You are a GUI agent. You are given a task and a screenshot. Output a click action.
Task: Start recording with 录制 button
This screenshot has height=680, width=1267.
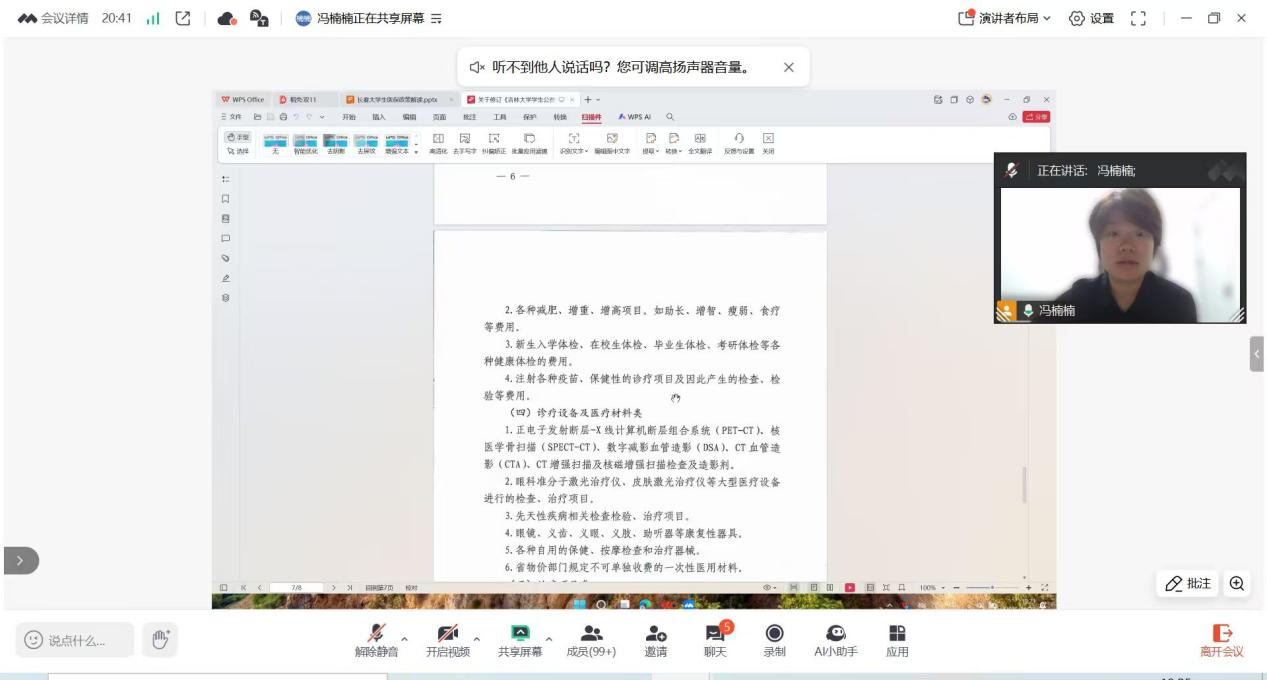774,638
